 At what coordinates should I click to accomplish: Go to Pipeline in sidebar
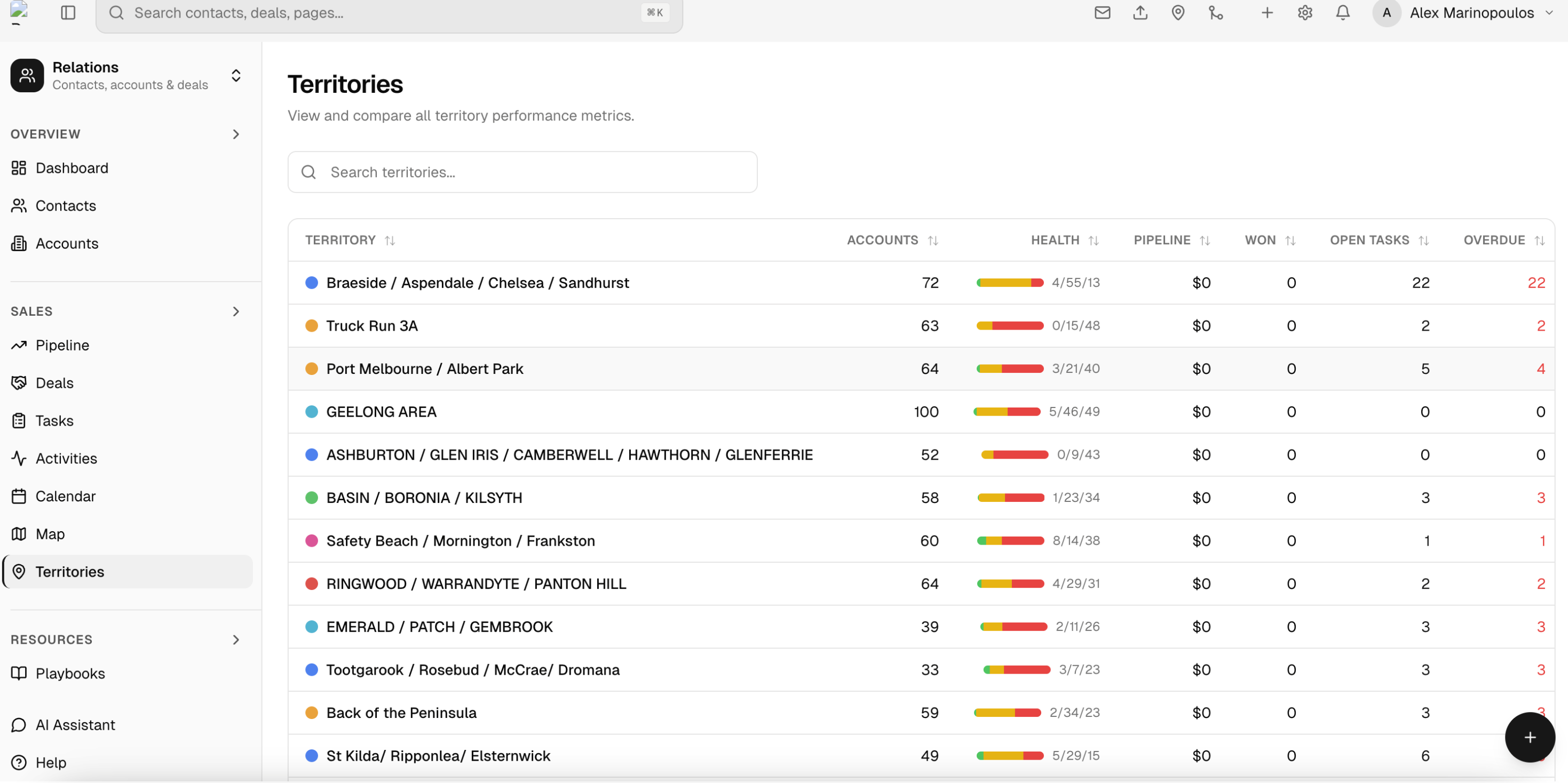point(62,345)
